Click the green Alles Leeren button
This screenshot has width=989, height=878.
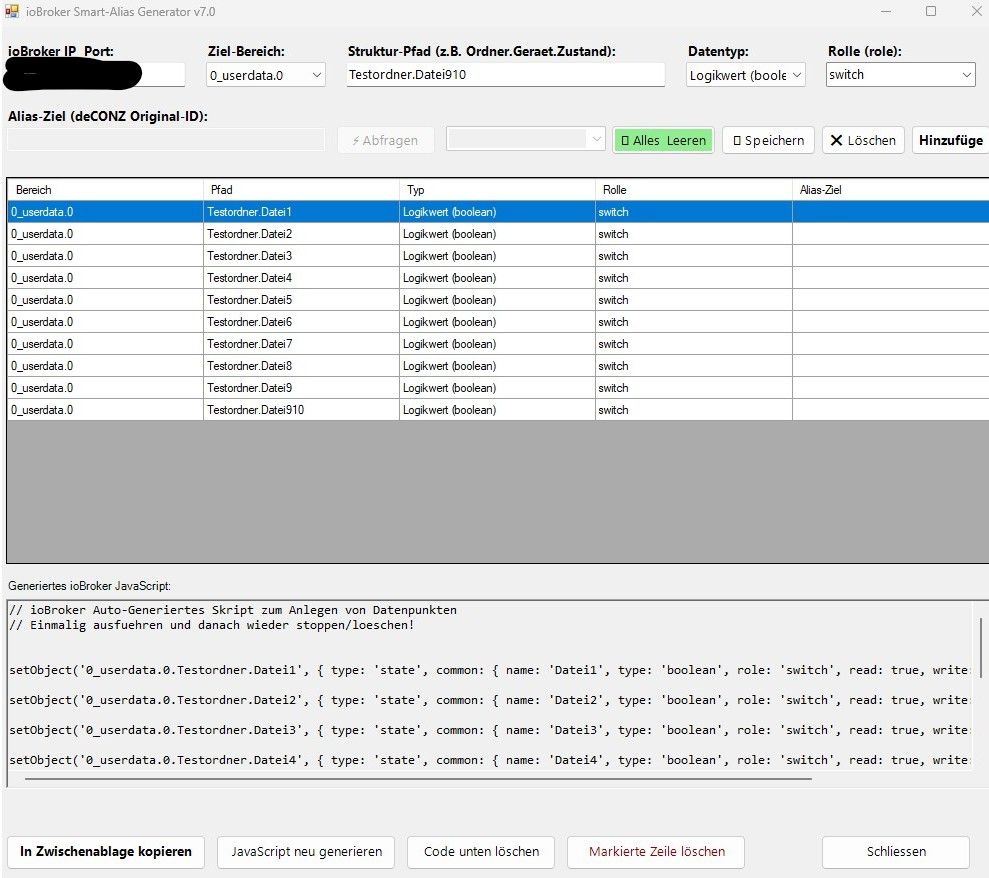[x=664, y=140]
